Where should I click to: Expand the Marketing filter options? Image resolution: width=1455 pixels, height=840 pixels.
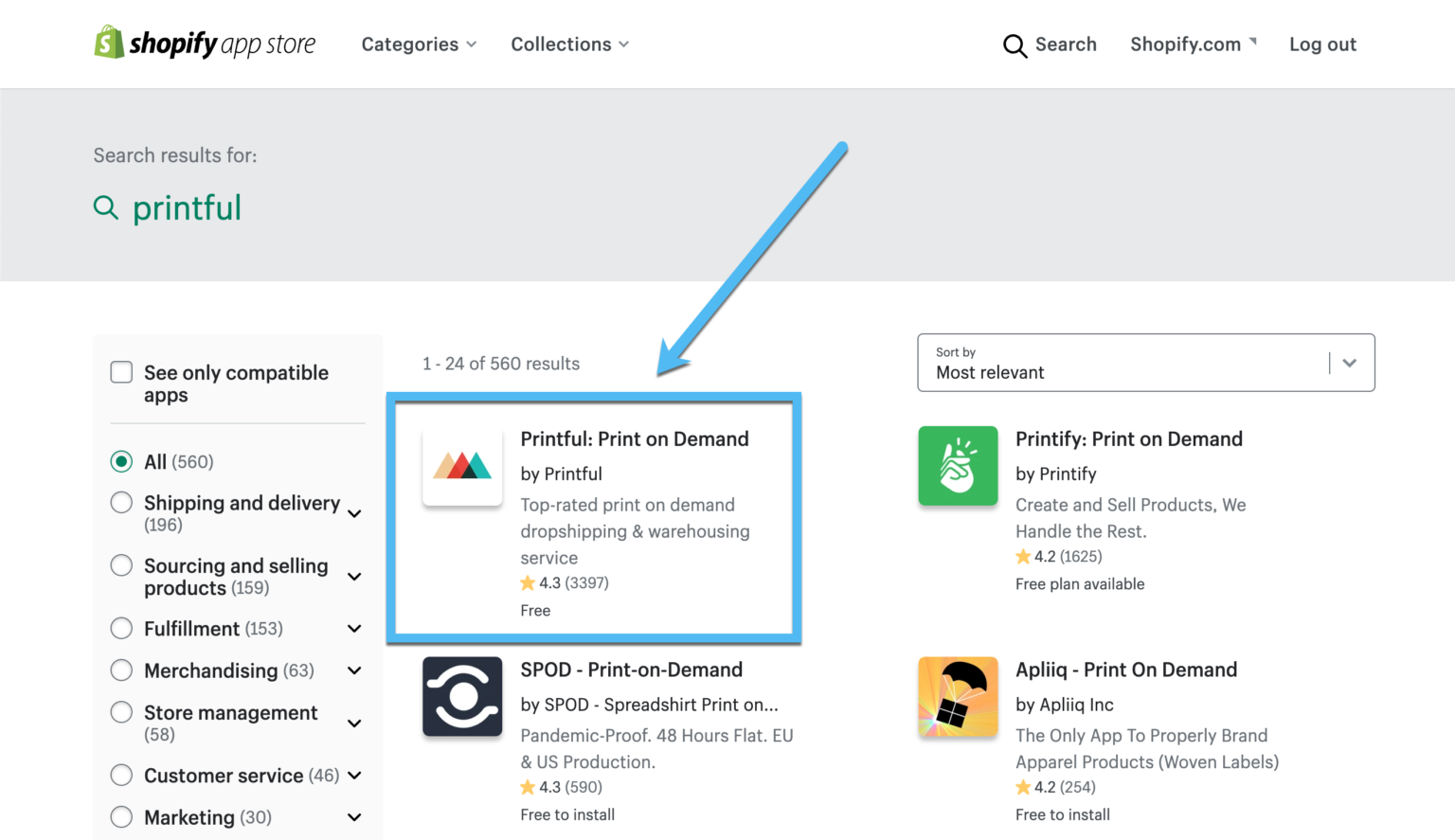tap(354, 816)
